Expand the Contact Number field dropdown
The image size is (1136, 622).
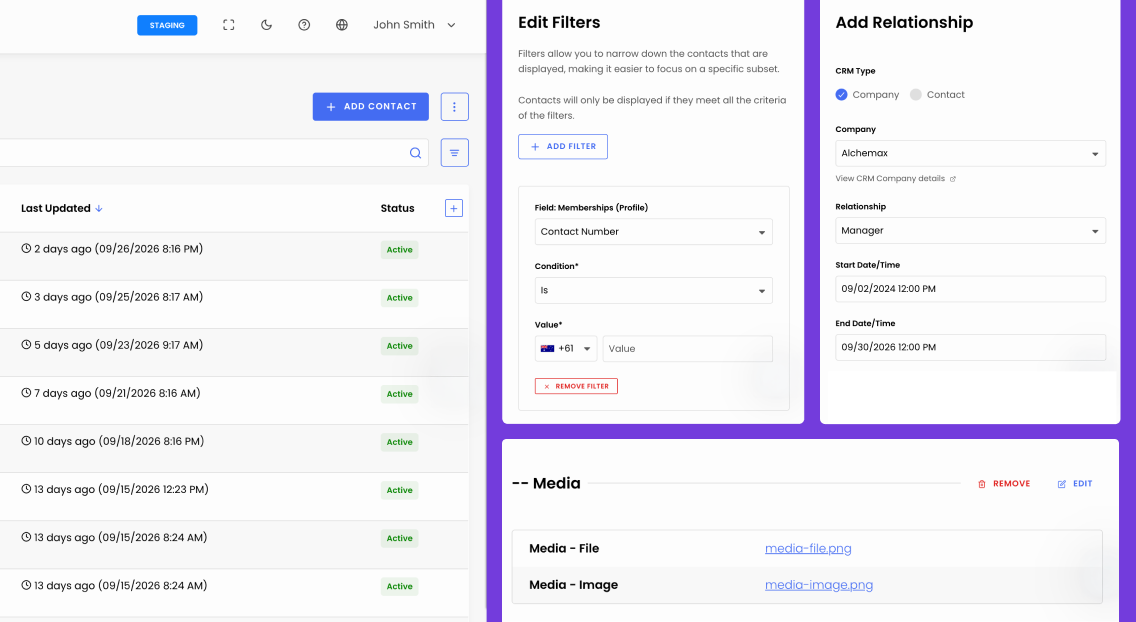[x=653, y=232]
